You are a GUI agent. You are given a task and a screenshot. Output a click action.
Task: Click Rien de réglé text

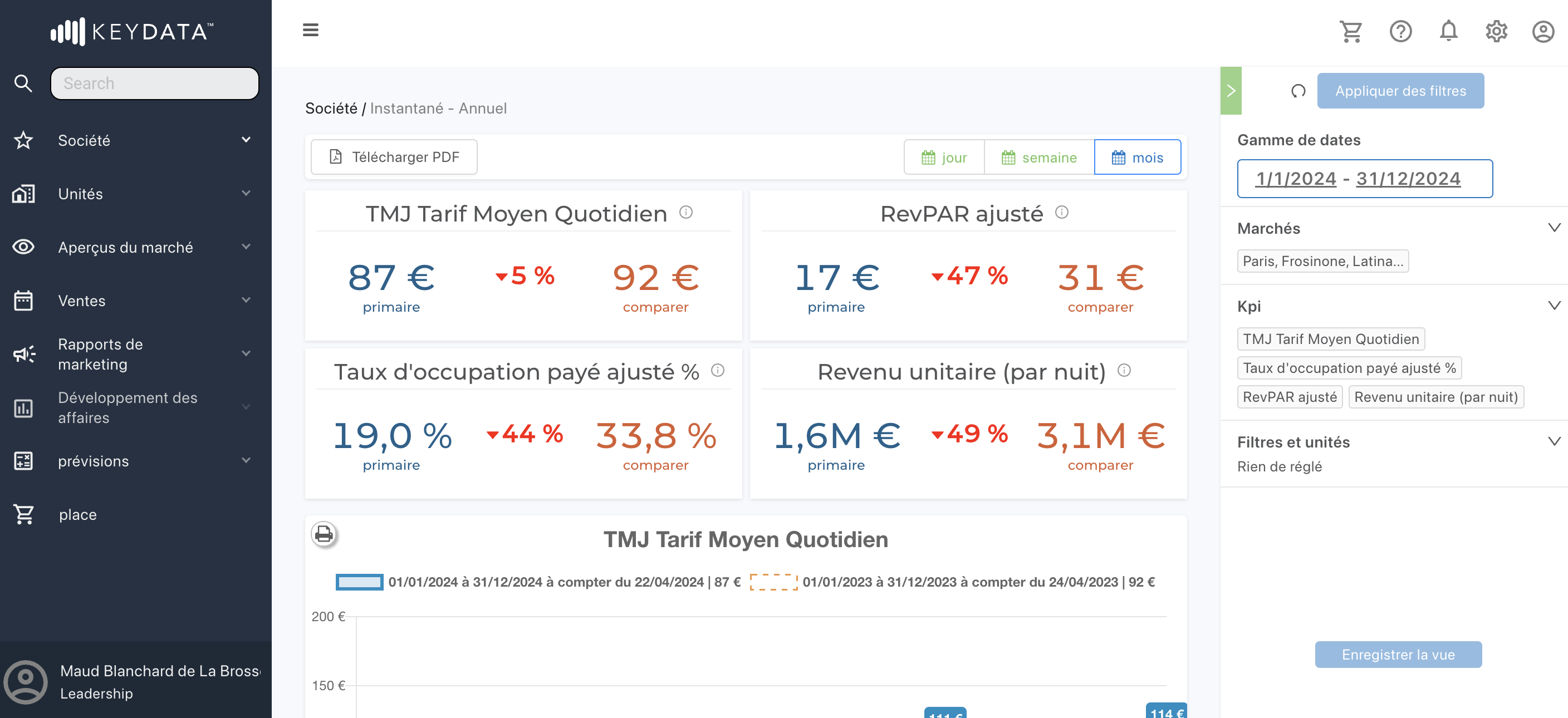click(1279, 466)
